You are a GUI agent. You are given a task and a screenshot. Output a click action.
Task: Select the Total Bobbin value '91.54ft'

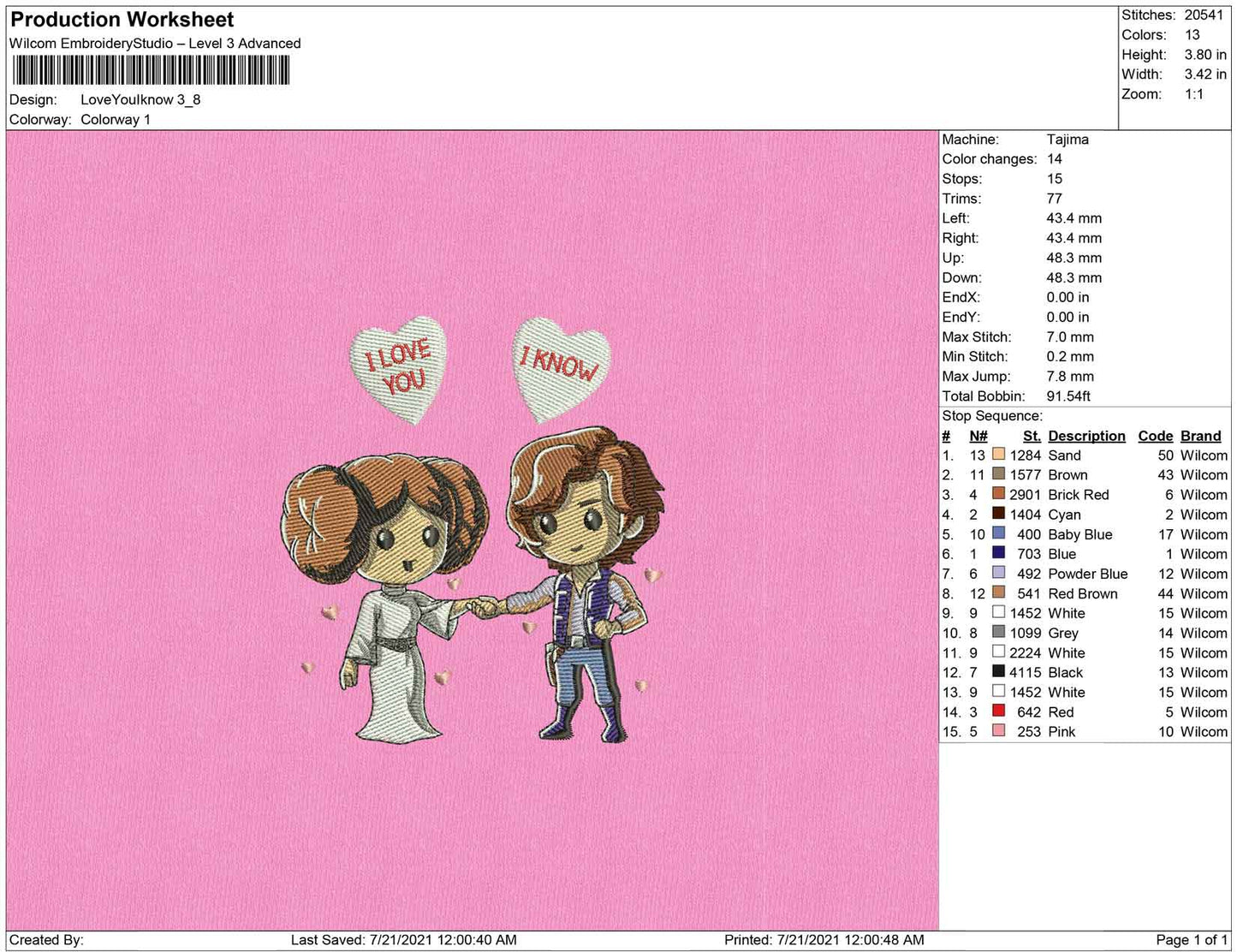(x=1068, y=396)
